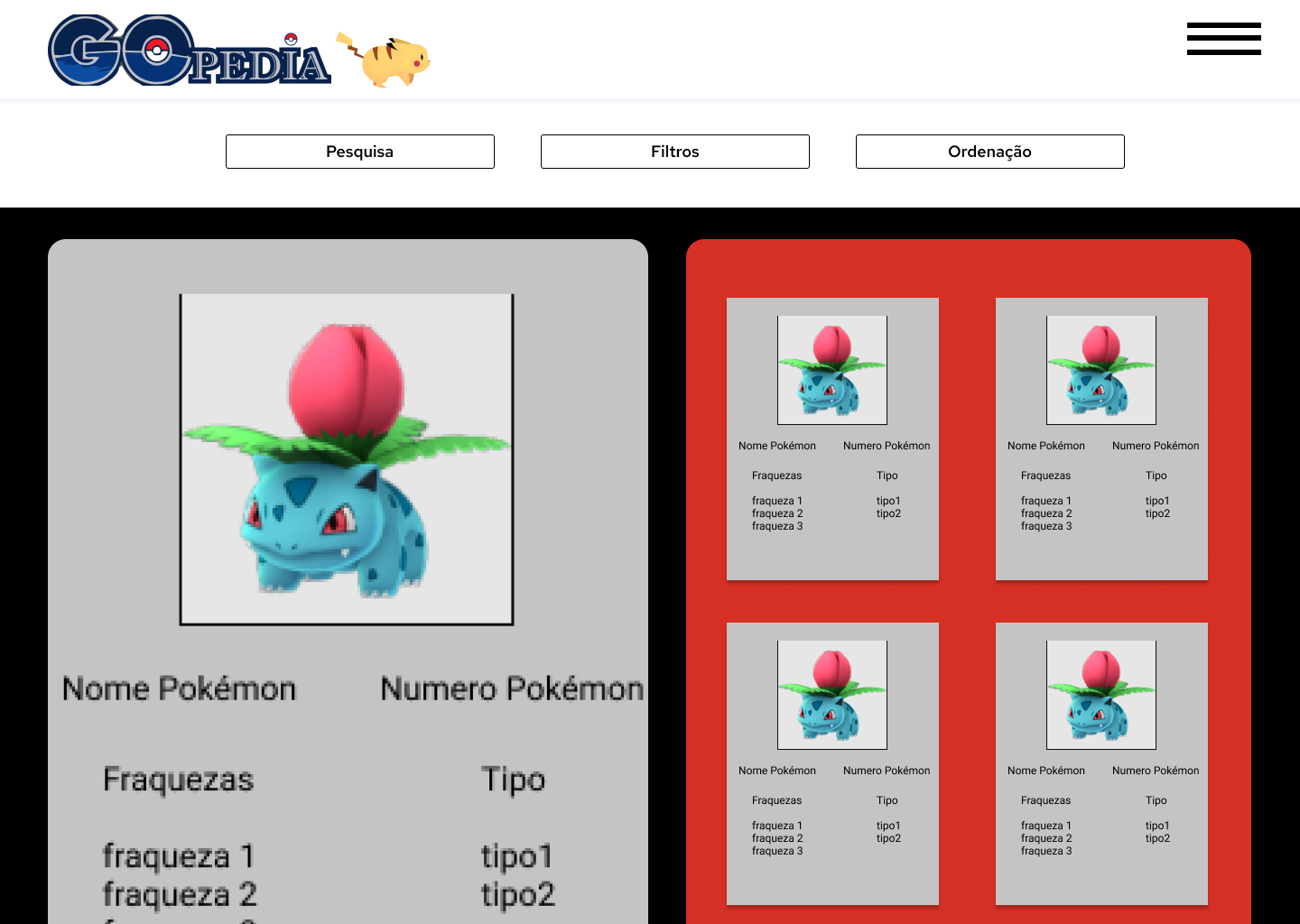
Task: Open the hamburger menu icon
Action: 1223,39
